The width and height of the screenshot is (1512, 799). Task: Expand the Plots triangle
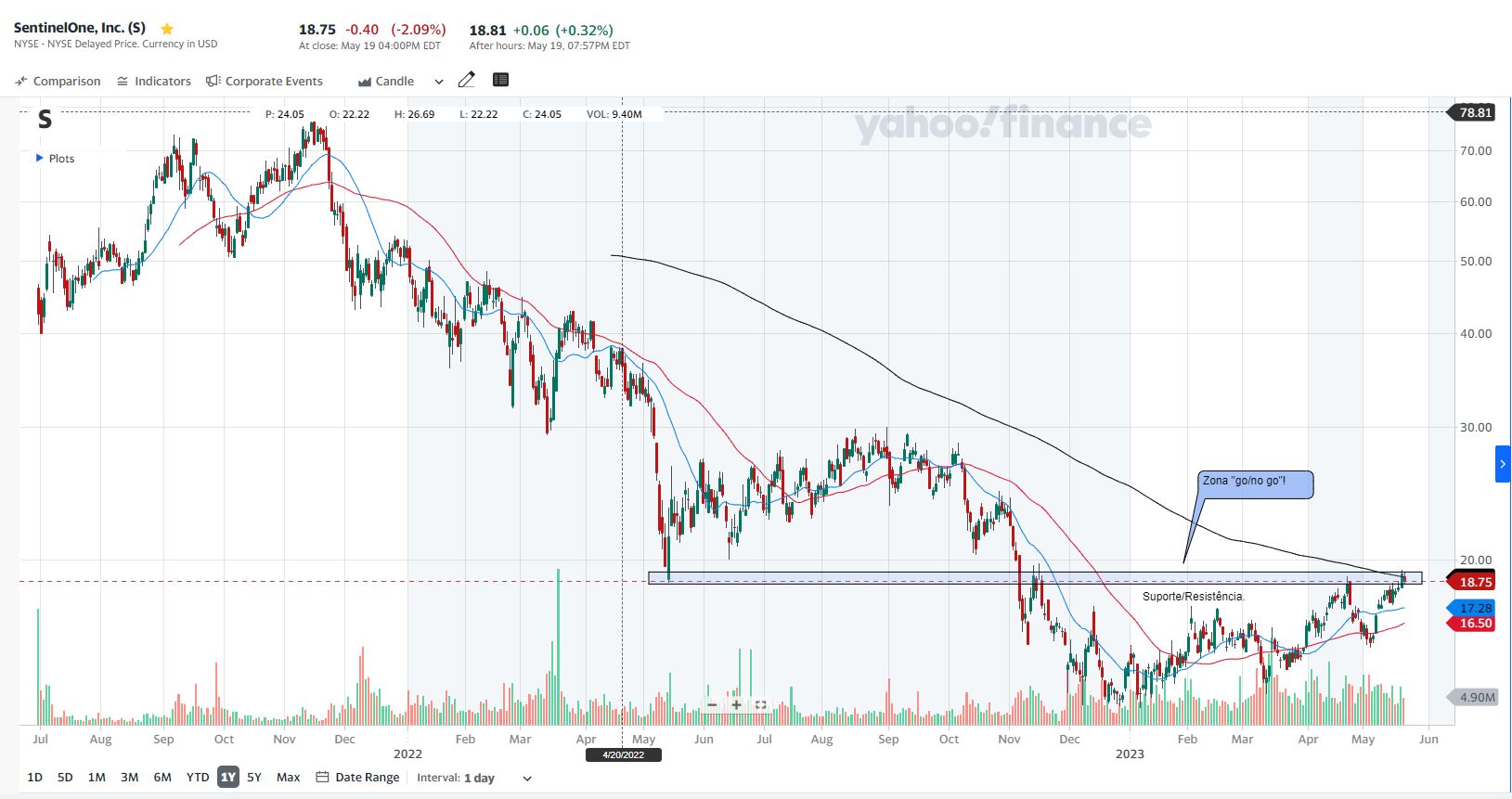point(39,158)
